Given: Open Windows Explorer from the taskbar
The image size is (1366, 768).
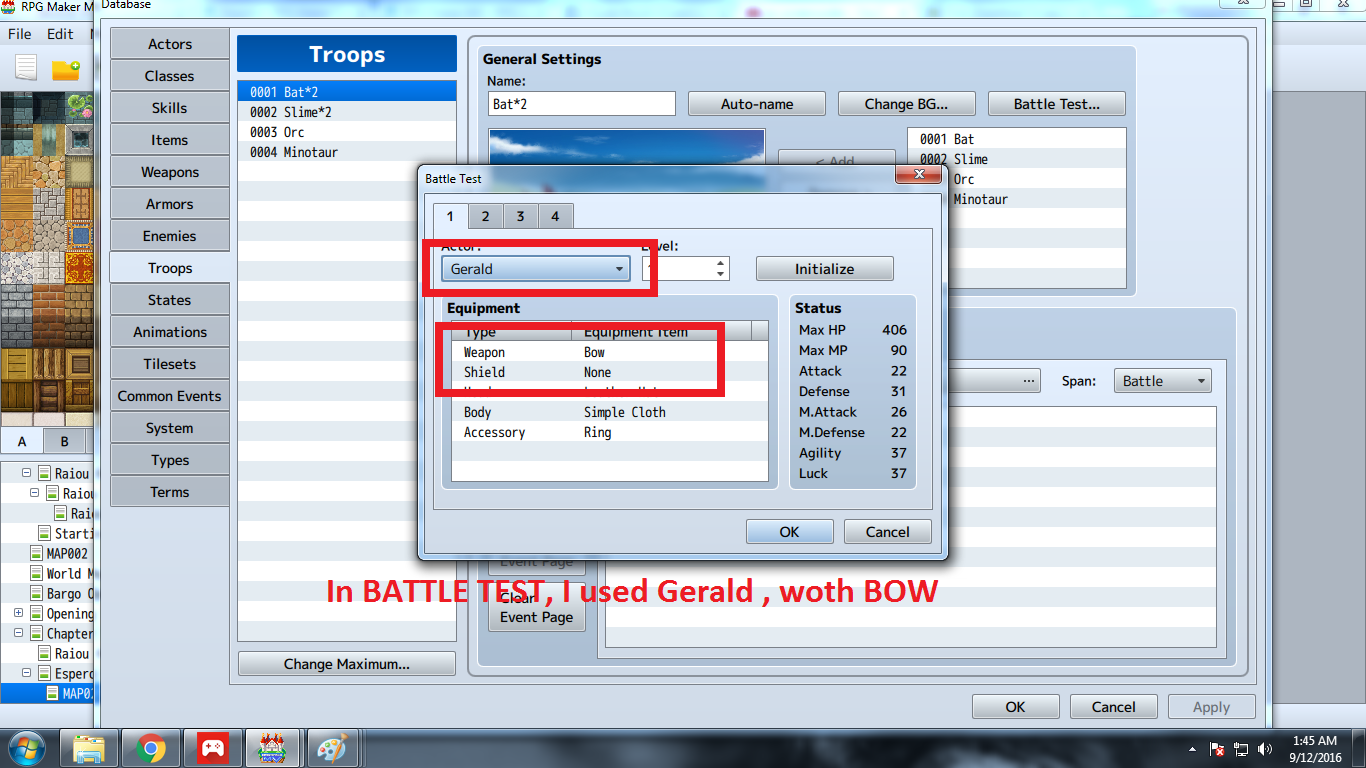Looking at the screenshot, I should coord(90,748).
